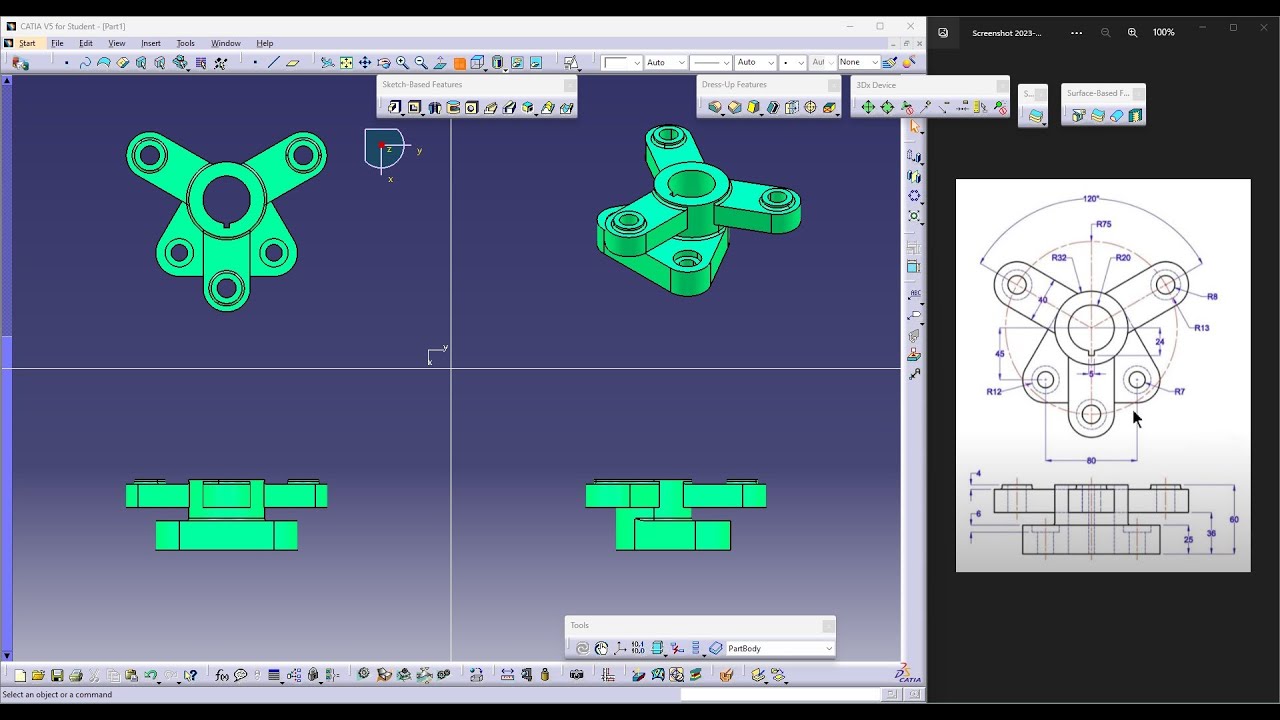This screenshot has height=720, width=1280.
Task: Open the Insert menu
Action: [151, 43]
